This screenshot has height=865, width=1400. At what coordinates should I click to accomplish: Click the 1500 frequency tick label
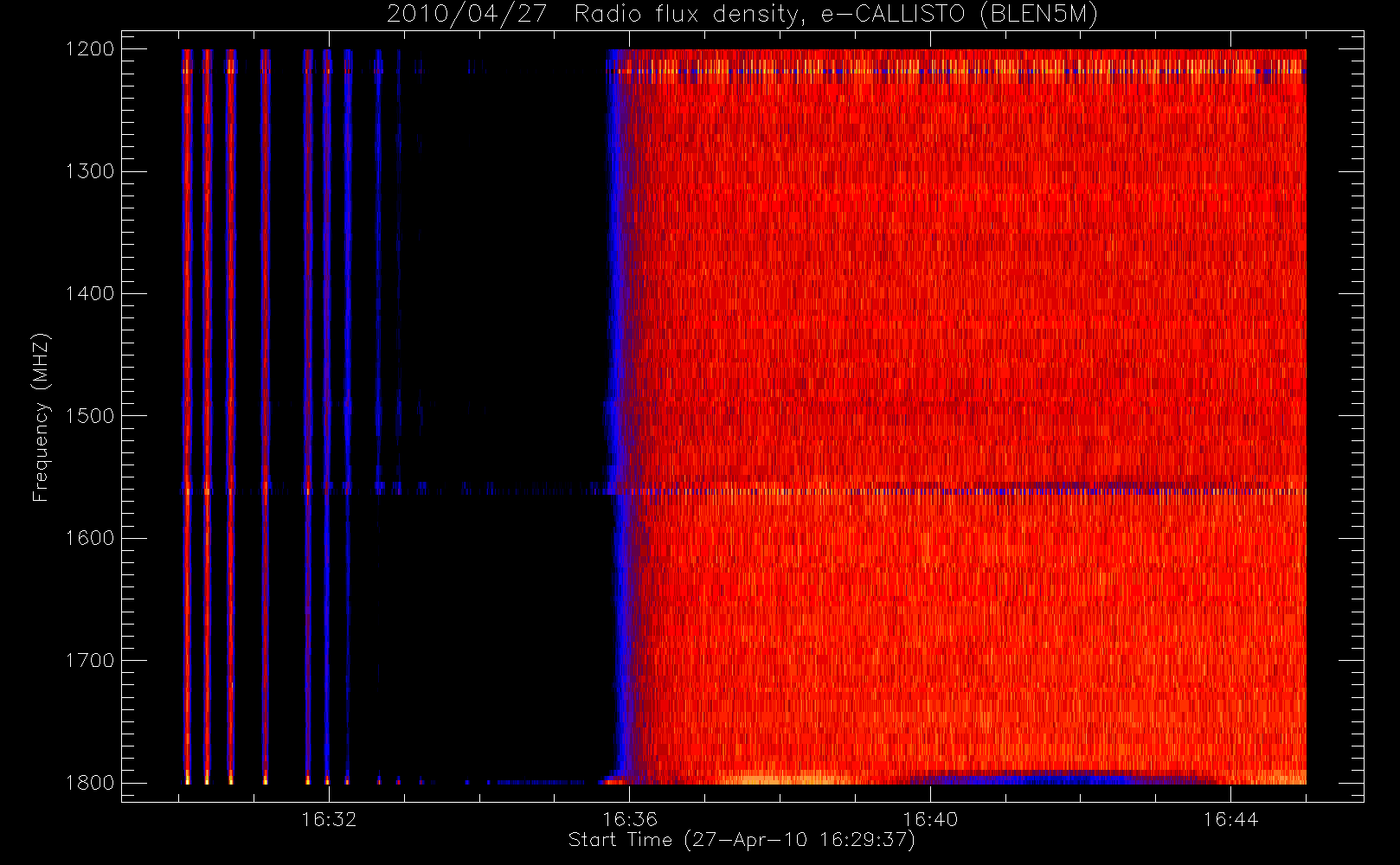[x=91, y=416]
